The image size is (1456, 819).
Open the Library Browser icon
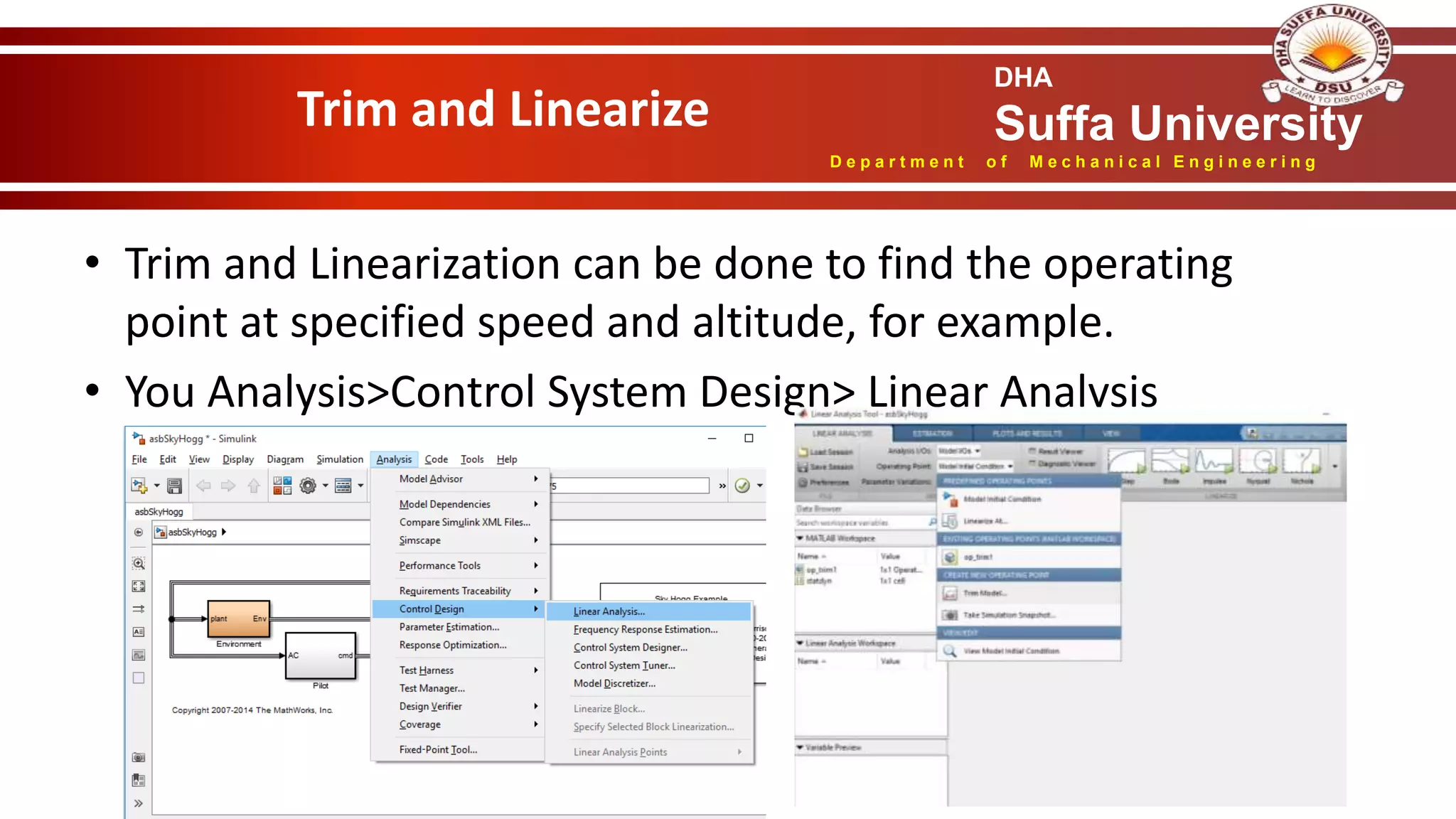pyautogui.click(x=282, y=486)
